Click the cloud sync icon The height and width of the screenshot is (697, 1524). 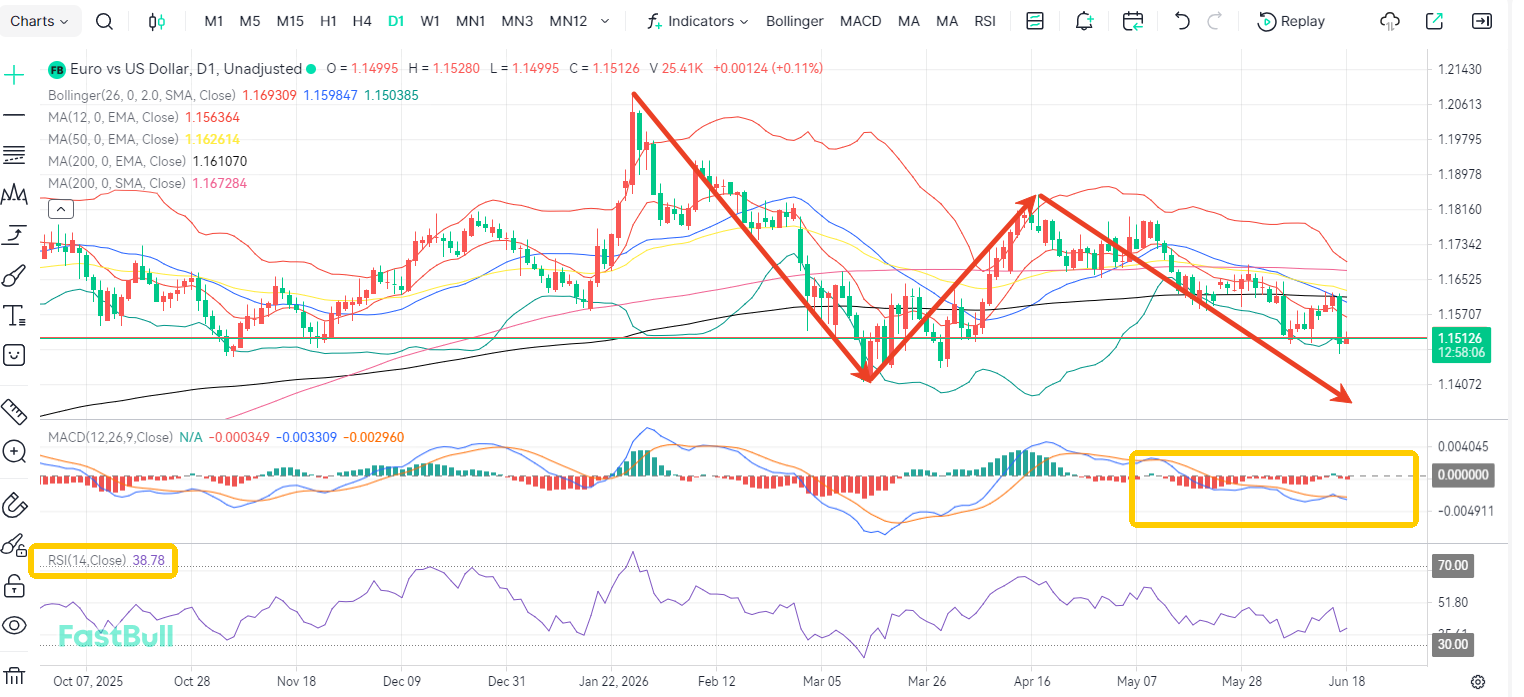pos(1390,21)
